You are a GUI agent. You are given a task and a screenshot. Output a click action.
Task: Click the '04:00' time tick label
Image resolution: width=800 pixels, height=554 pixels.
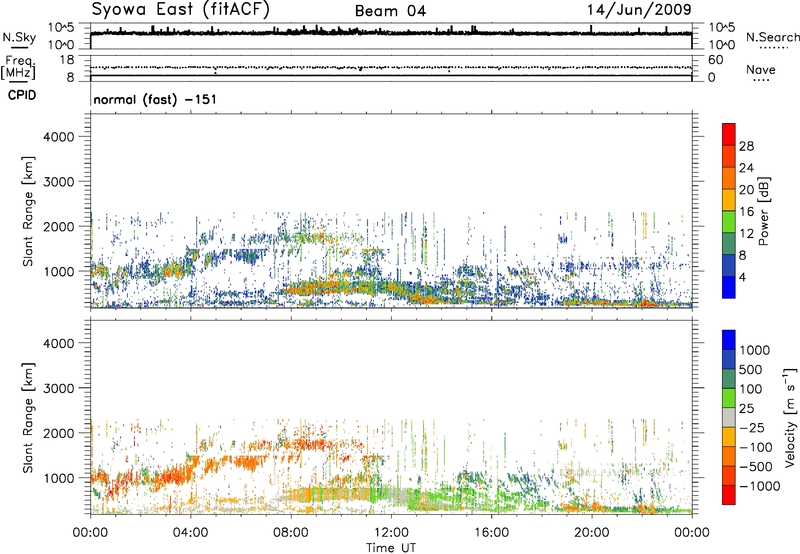point(190,533)
